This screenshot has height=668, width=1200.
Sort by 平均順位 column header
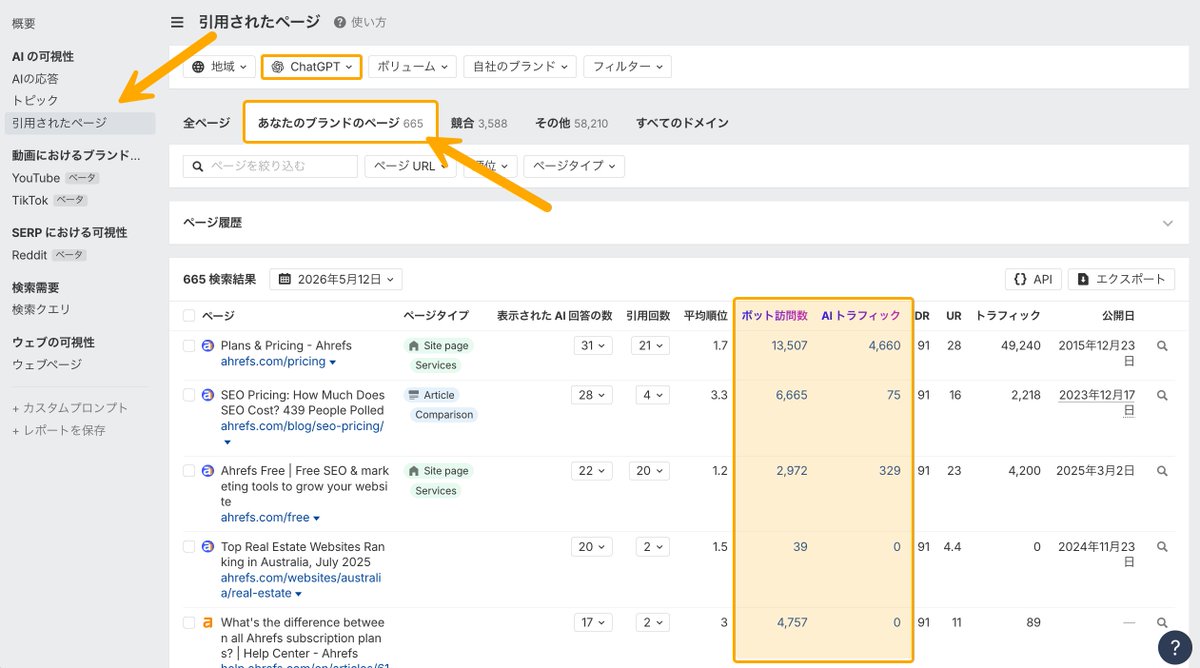pyautogui.click(x=706, y=316)
